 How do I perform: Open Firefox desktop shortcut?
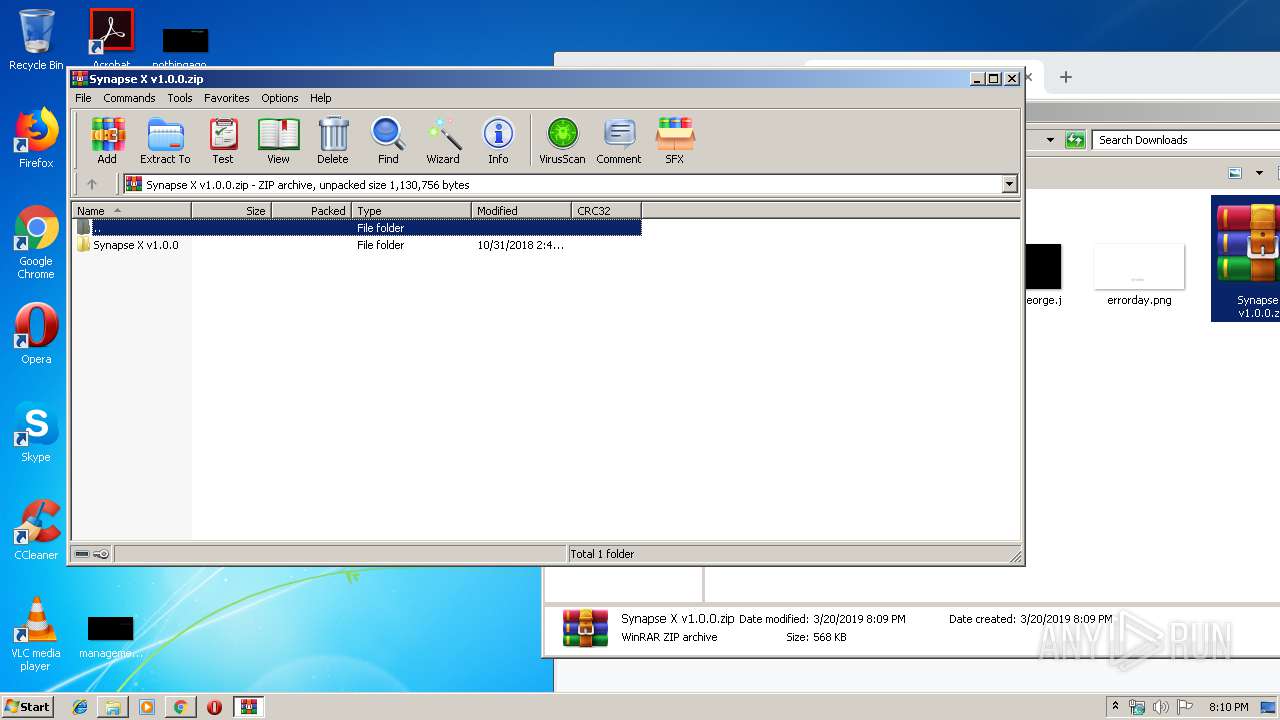click(36, 138)
